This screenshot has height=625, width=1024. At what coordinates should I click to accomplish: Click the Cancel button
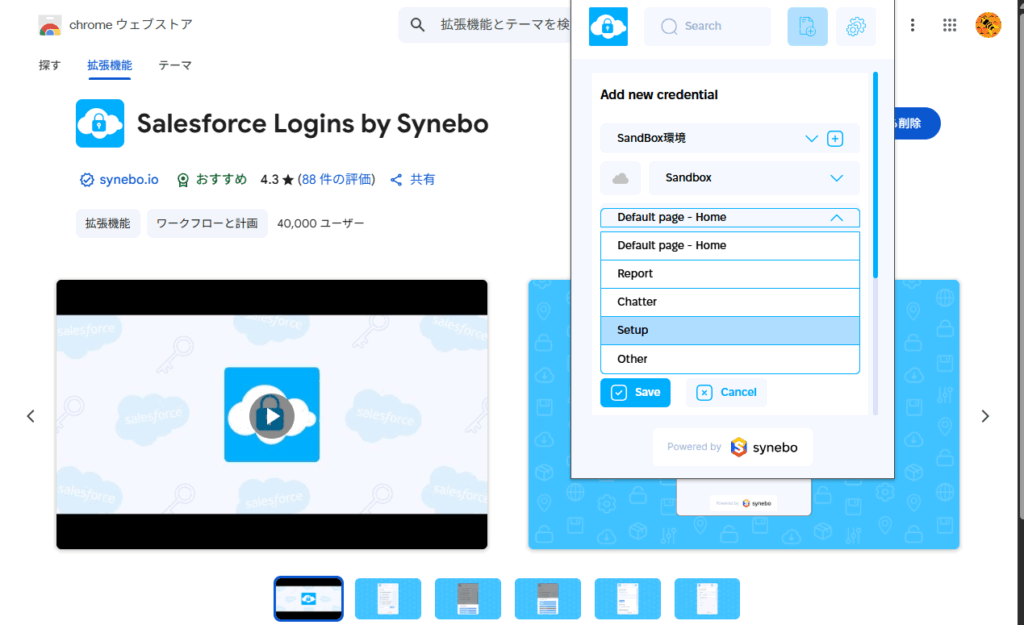click(726, 392)
